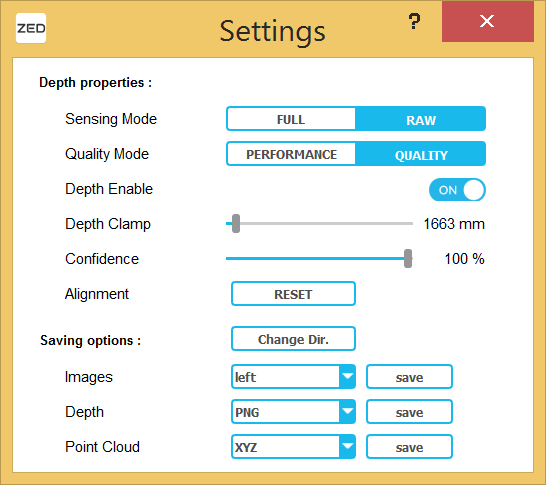Click the 1663 mm depth value
The width and height of the screenshot is (546, 485).
pyautogui.click(x=454, y=224)
